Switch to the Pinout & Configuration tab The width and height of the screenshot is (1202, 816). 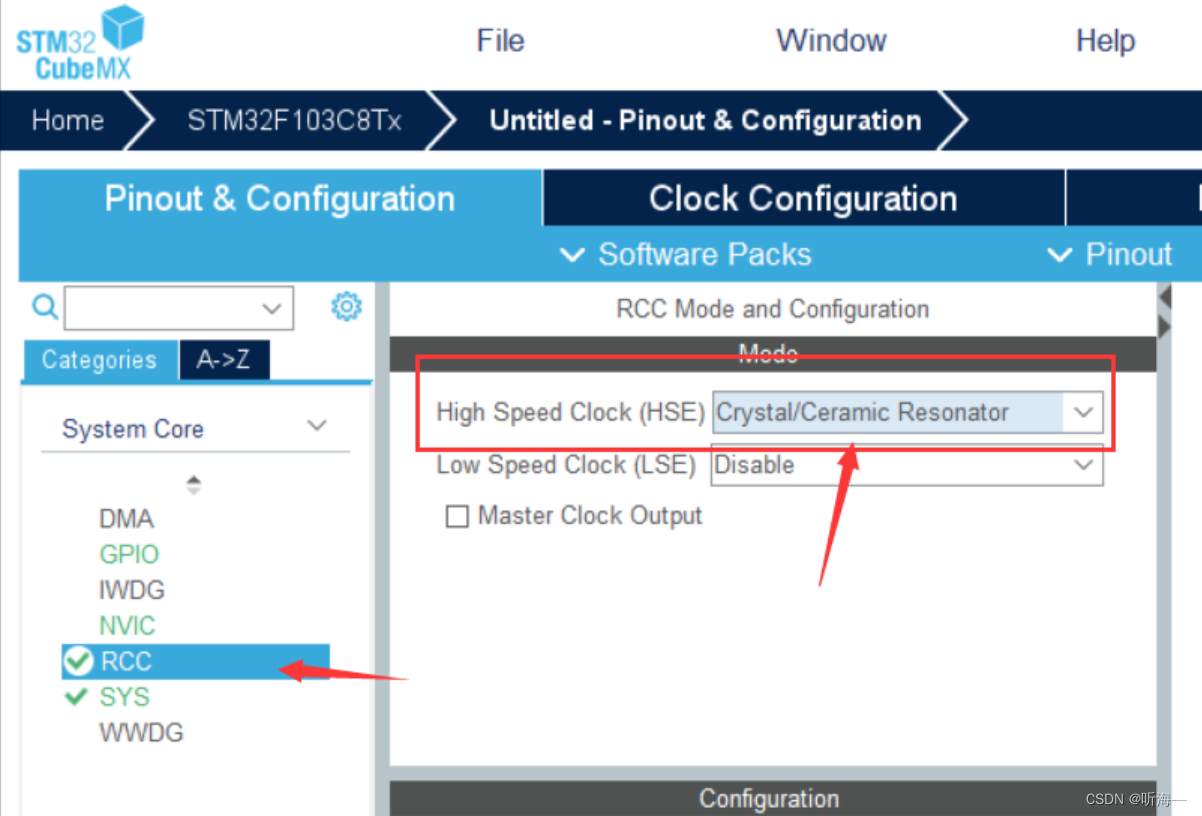280,198
